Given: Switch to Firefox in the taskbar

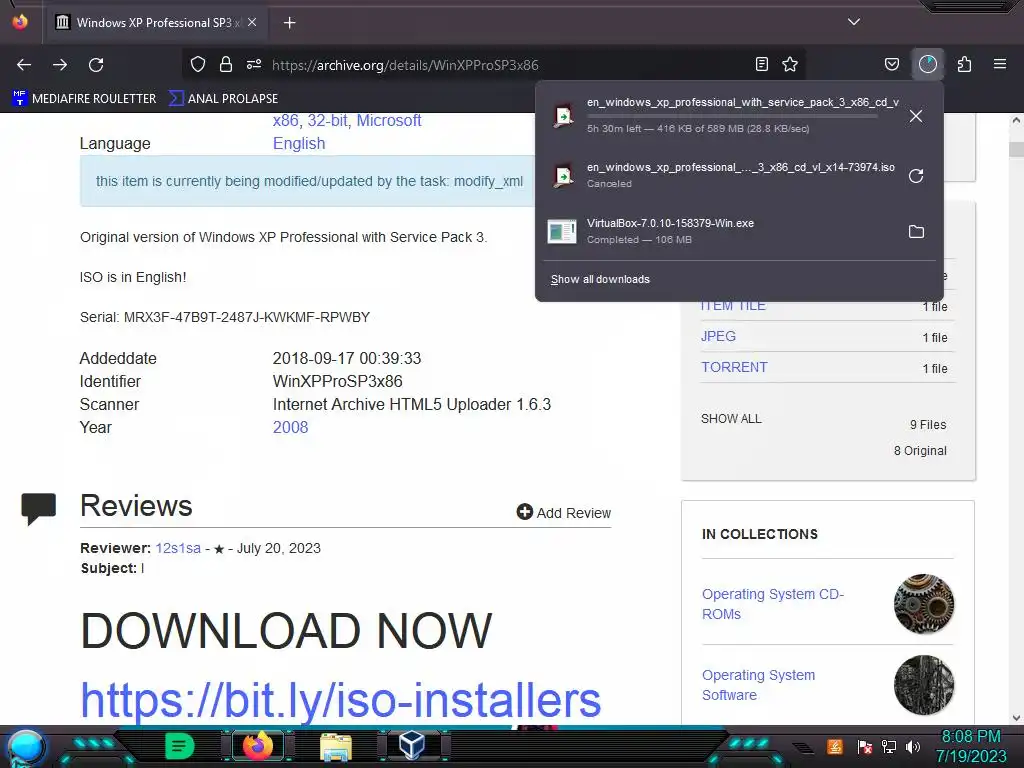Looking at the screenshot, I should point(257,746).
